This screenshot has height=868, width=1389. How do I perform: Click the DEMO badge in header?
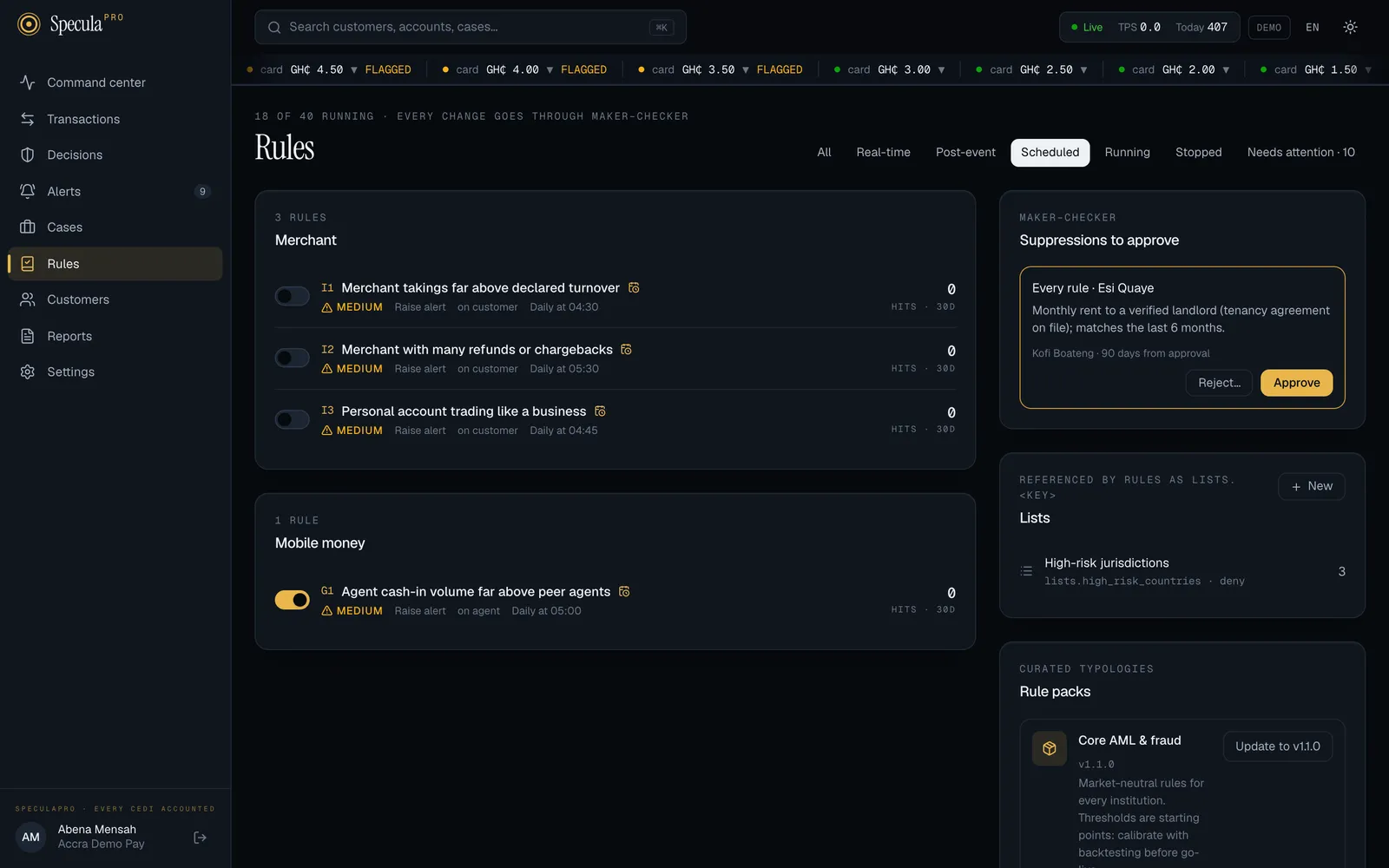[1268, 28]
